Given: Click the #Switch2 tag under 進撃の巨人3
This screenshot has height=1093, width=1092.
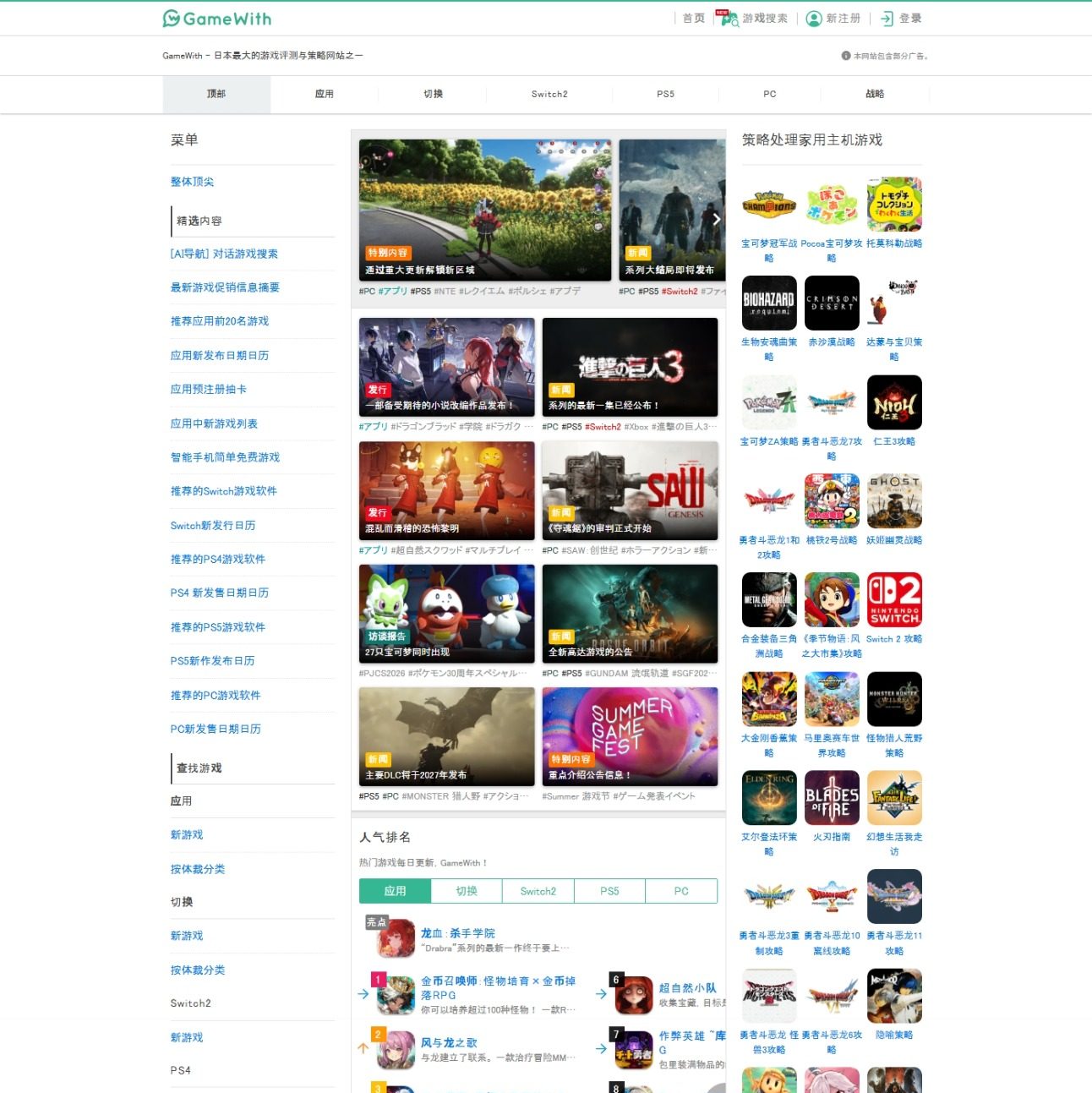Looking at the screenshot, I should (603, 427).
